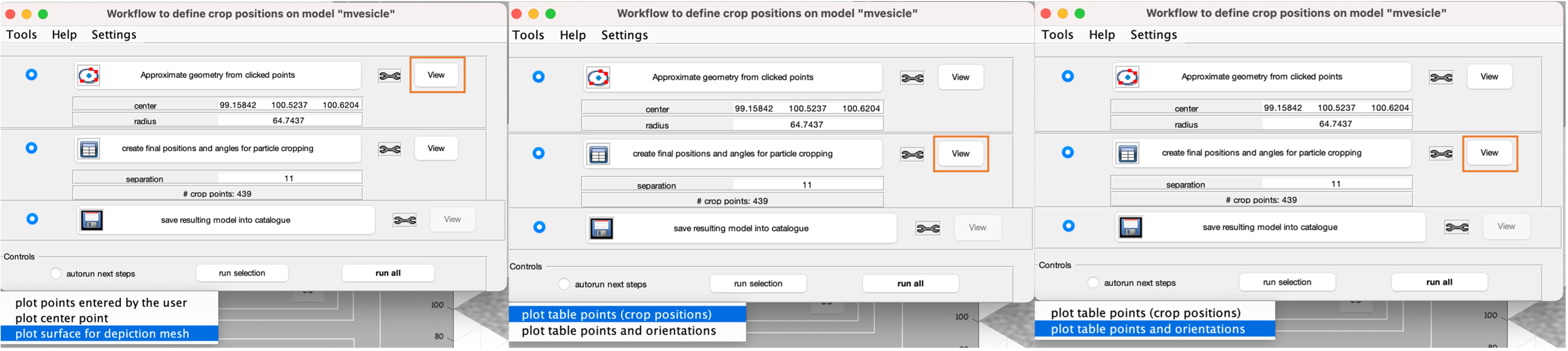
Task: Open wrench settings for create final positions, right window
Action: click(1441, 155)
